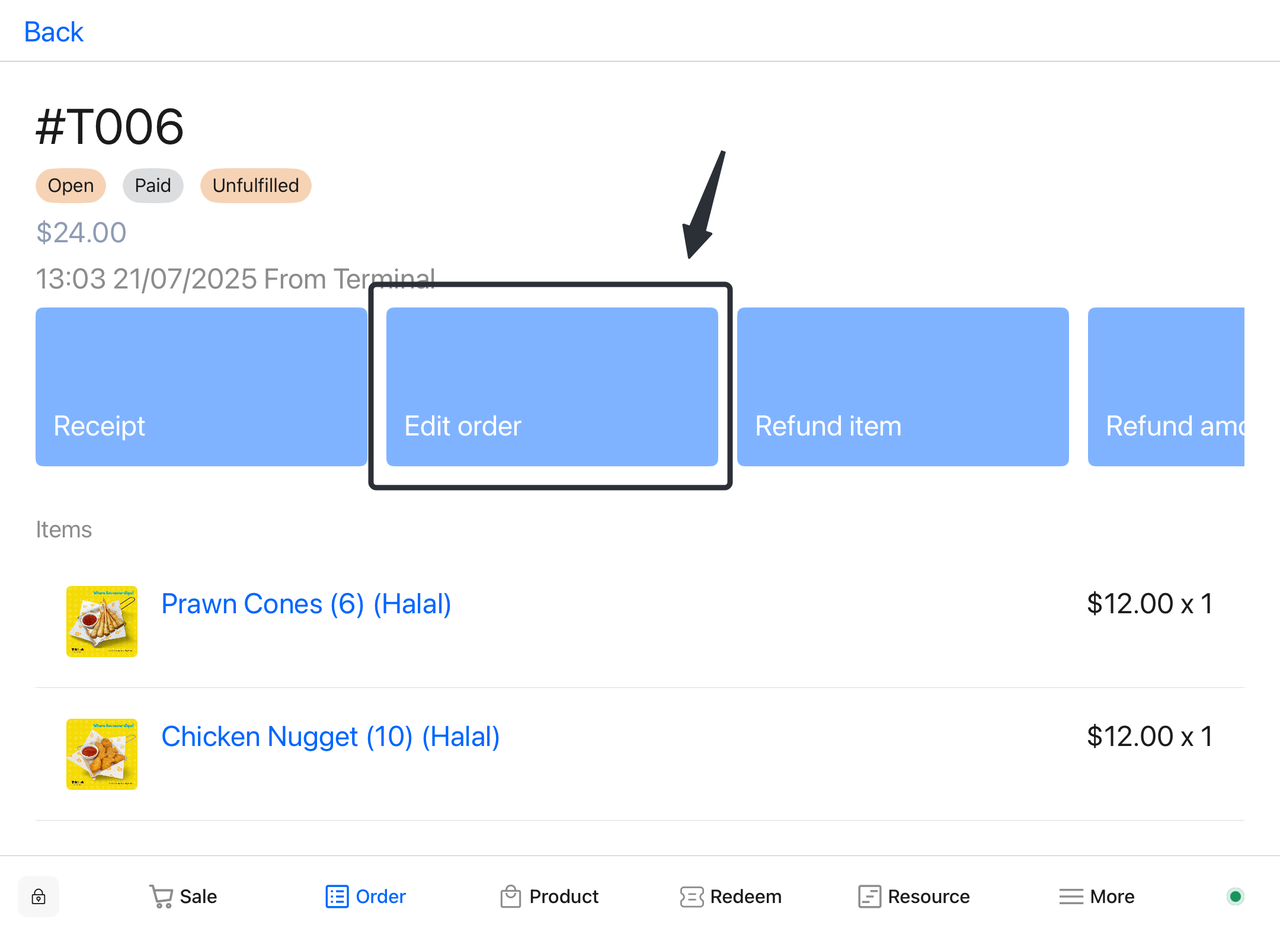This screenshot has width=1280, height=938.
Task: Click the Redeem ticket icon
Action: [692, 896]
